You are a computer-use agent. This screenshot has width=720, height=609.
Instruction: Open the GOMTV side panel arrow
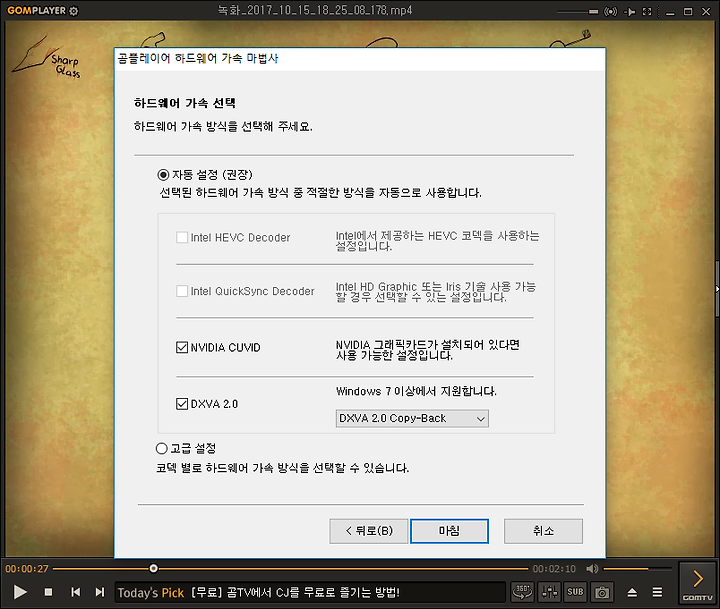coord(698,582)
